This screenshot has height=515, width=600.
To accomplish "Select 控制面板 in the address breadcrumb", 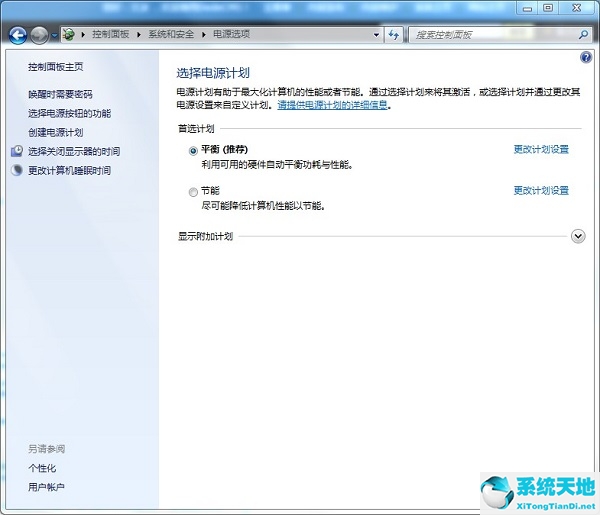I will [110, 34].
